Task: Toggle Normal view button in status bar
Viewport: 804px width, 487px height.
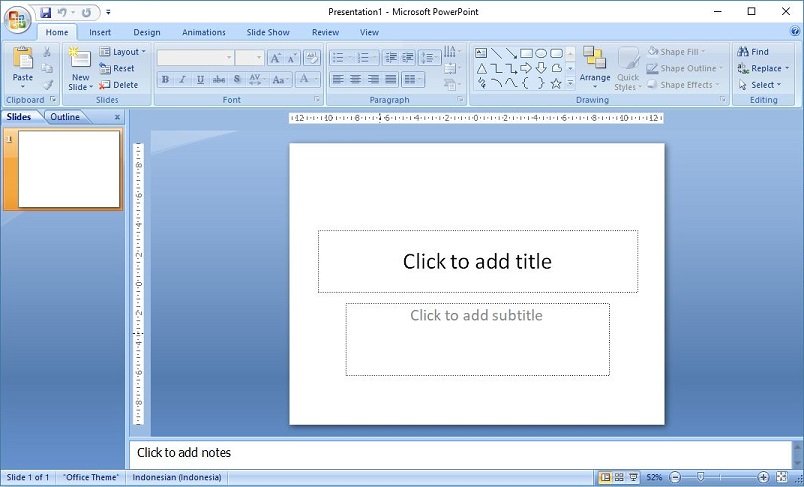Action: pyautogui.click(x=605, y=477)
